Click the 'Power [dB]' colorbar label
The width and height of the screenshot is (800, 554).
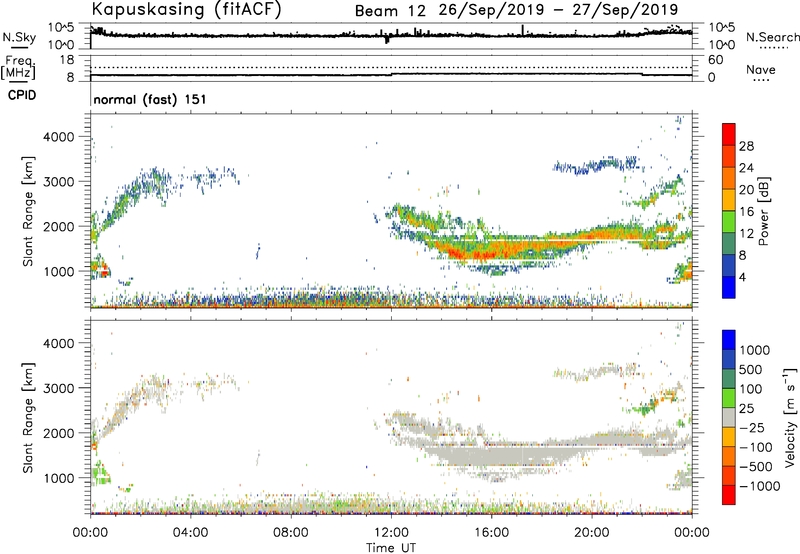(x=764, y=211)
